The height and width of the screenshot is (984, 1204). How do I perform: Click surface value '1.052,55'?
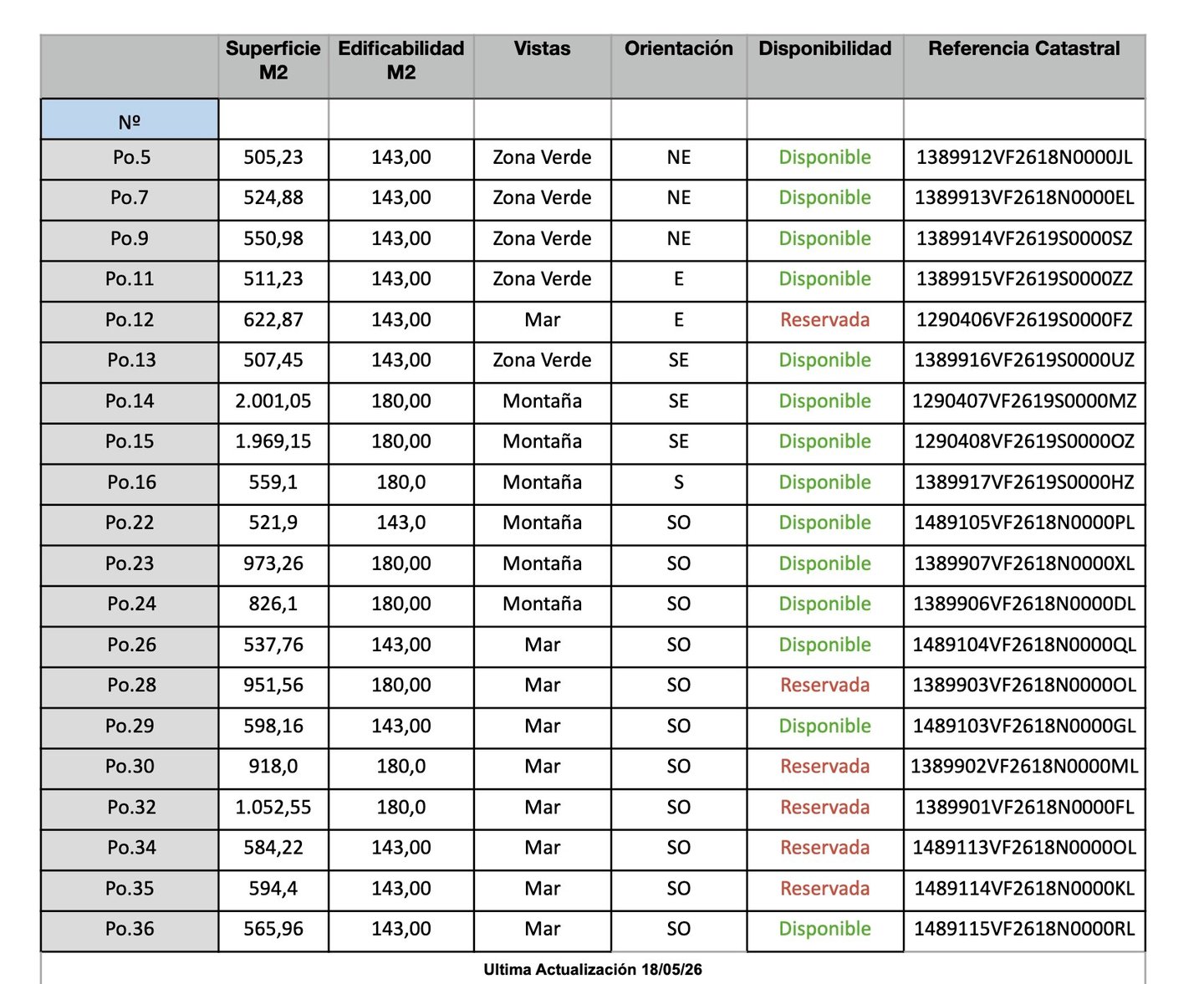click(x=273, y=806)
